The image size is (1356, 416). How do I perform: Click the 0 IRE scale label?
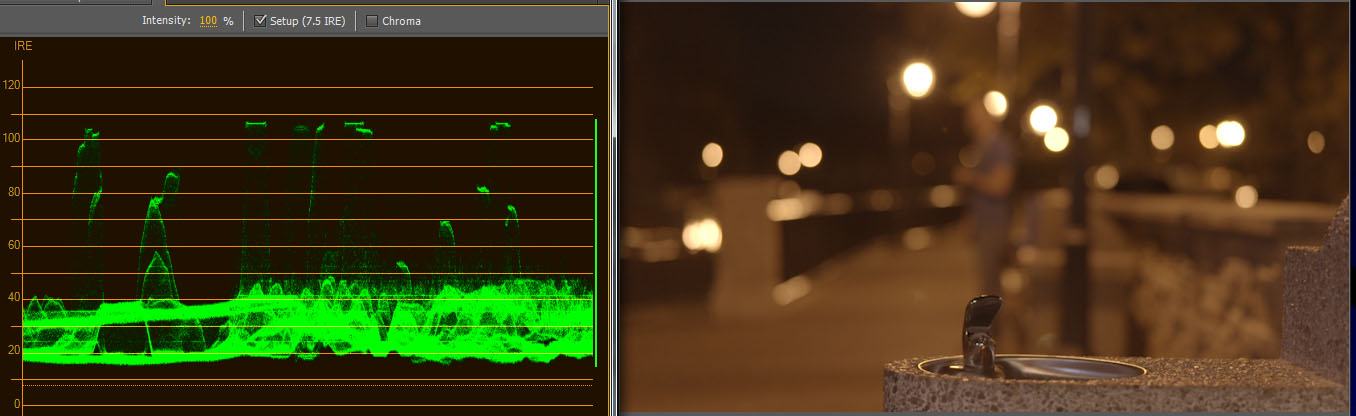point(16,403)
